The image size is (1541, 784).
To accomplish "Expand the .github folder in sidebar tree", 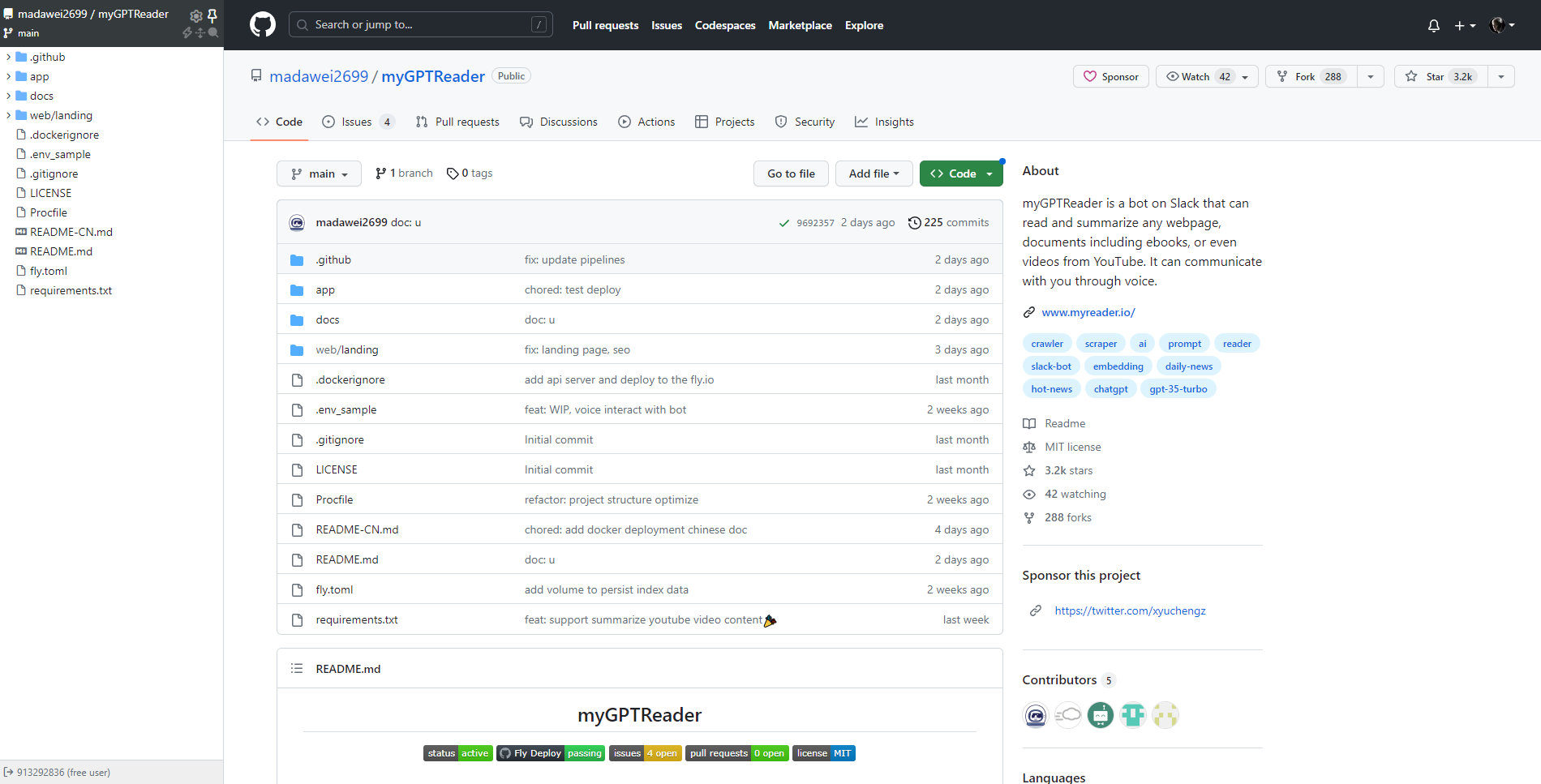I will click(x=9, y=57).
